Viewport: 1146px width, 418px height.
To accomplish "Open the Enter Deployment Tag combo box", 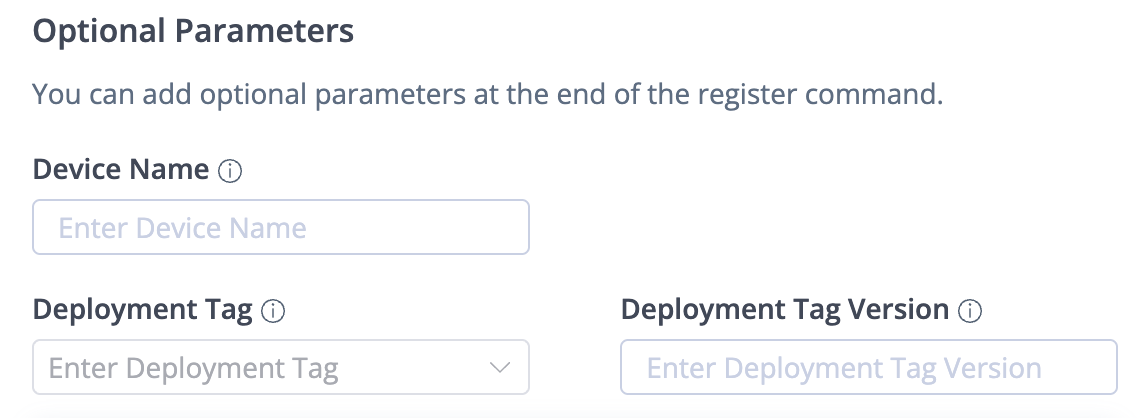I will [280, 368].
